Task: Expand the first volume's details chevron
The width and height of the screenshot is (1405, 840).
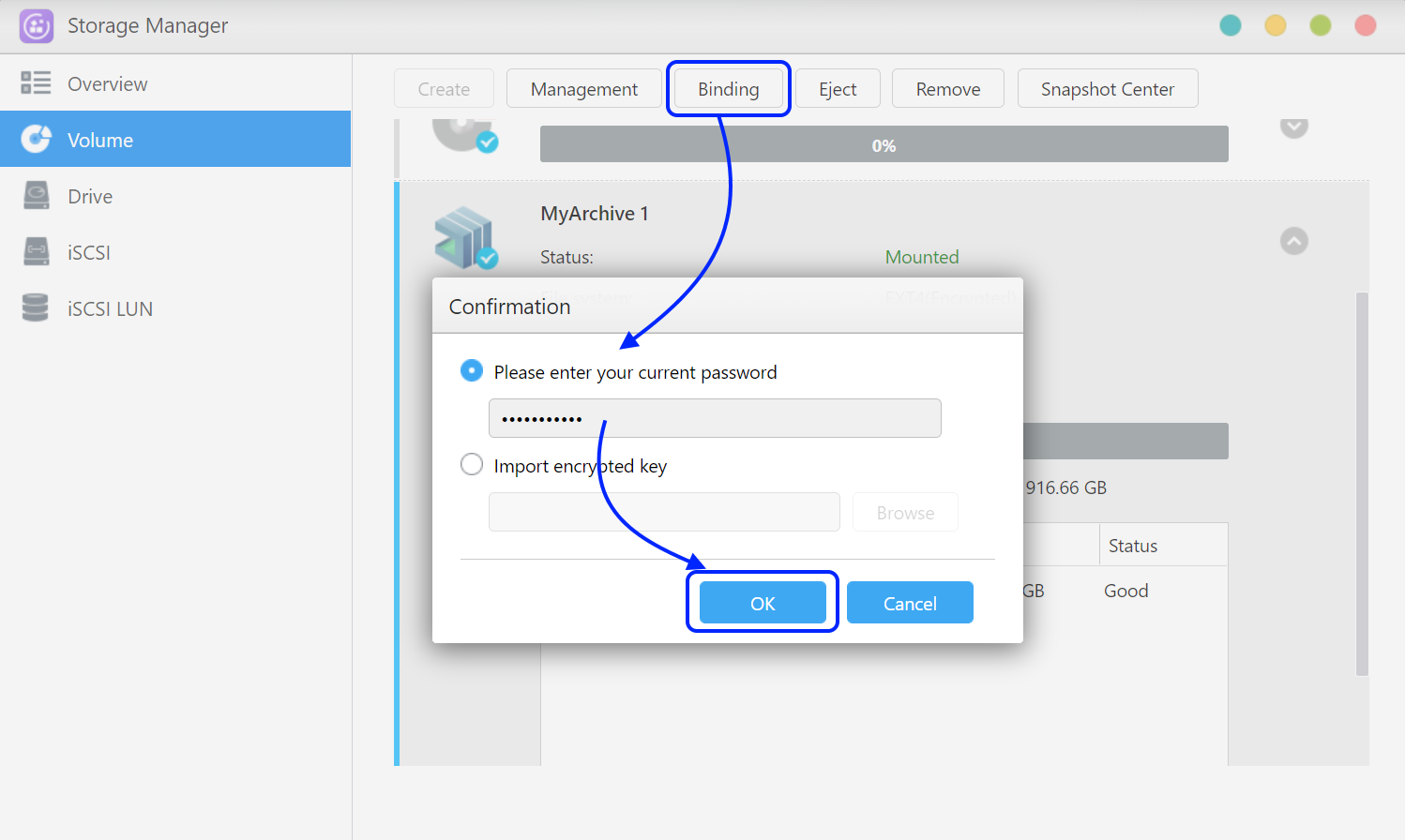Action: pos(1294,127)
